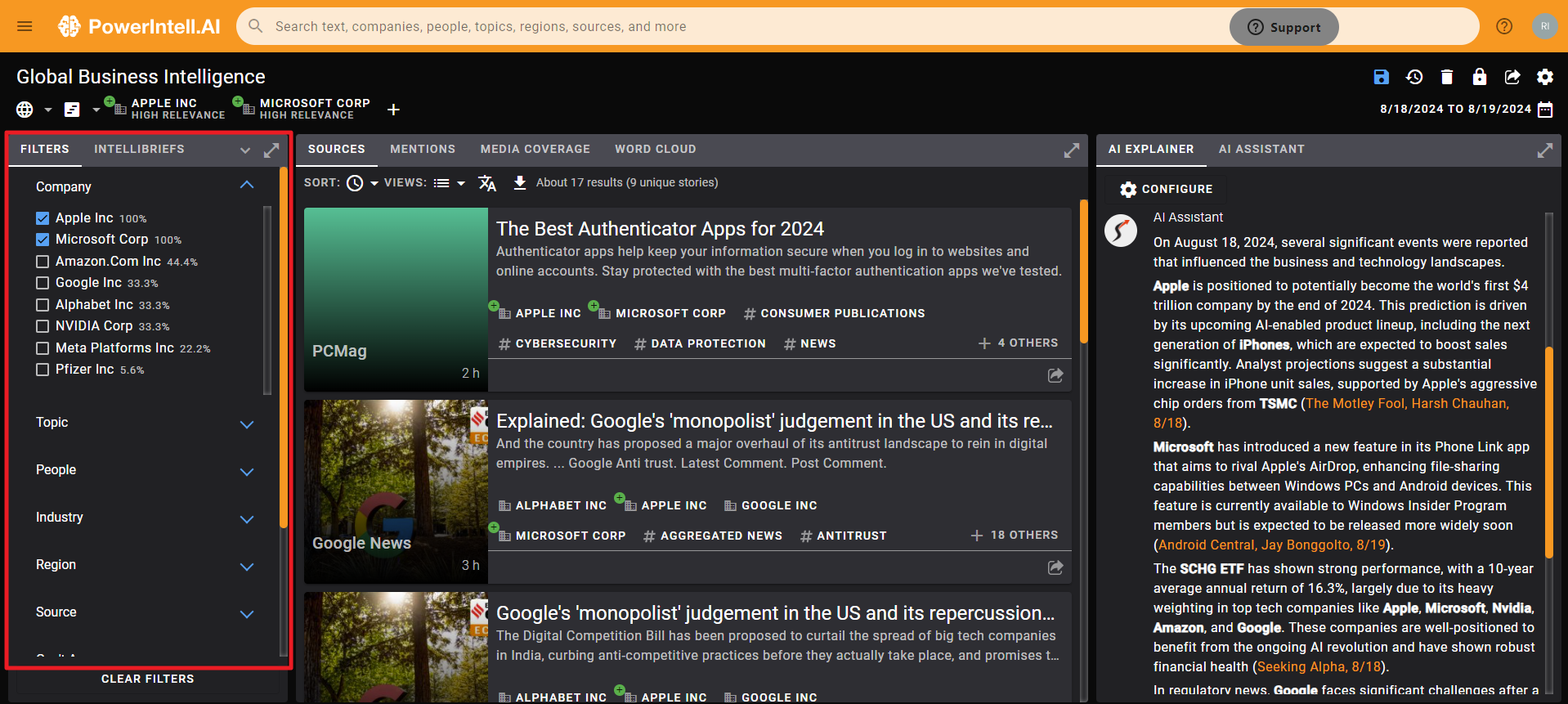Select the Sources tab
The width and height of the screenshot is (1568, 704).
pos(337,149)
